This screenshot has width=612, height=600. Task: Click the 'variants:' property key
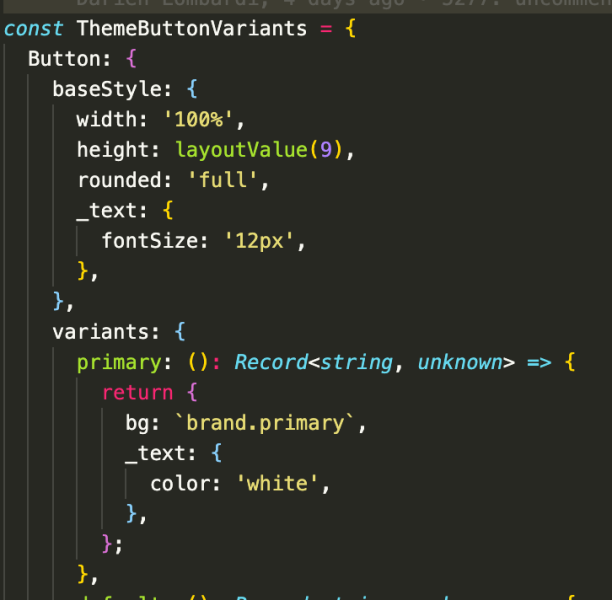pos(106,332)
